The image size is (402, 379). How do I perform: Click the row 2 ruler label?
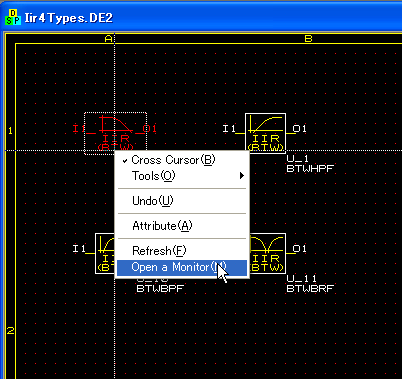point(11,331)
